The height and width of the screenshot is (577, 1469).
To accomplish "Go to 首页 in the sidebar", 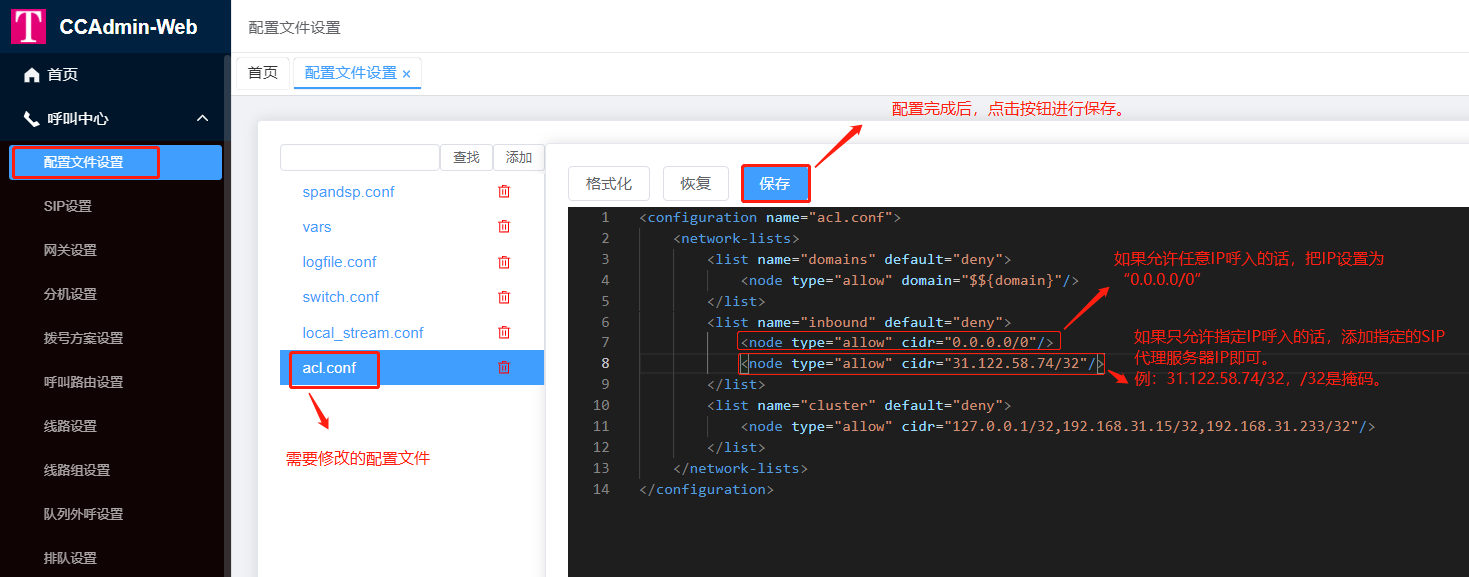I will pos(62,75).
